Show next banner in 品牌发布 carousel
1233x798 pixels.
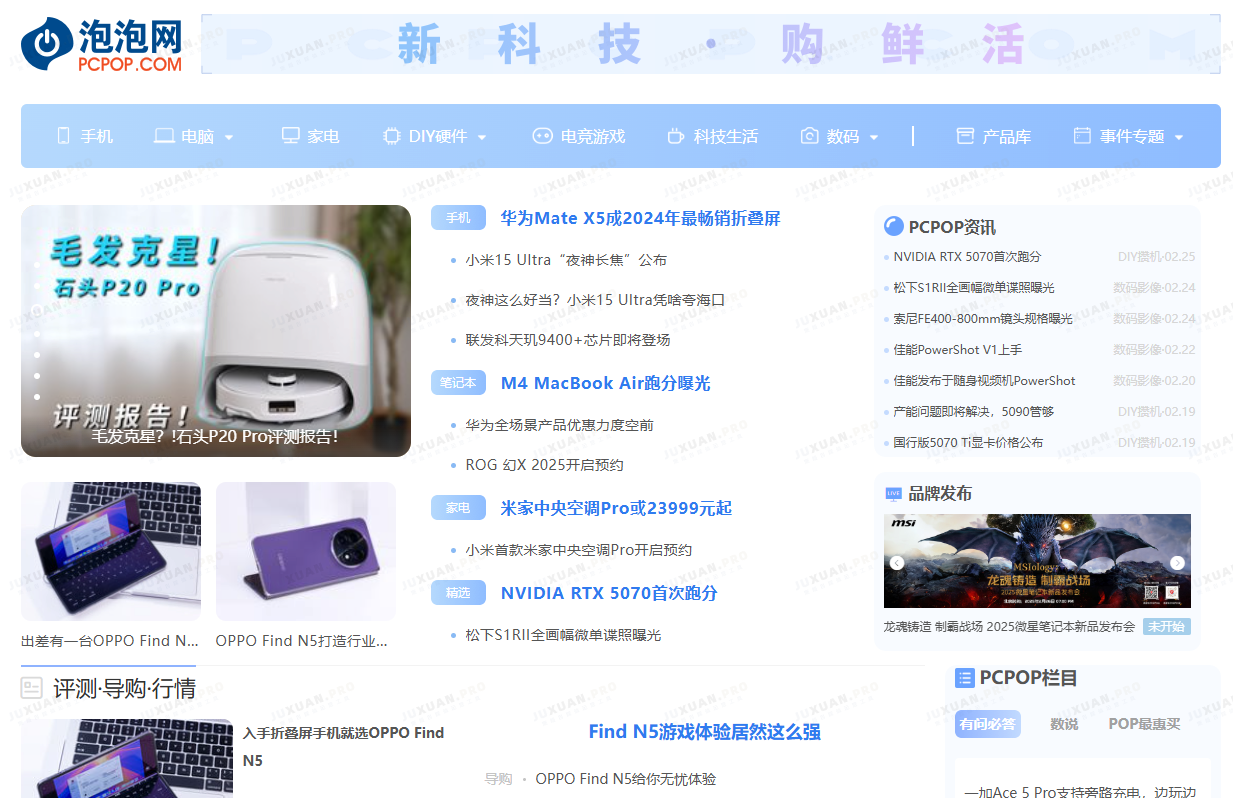(1178, 563)
